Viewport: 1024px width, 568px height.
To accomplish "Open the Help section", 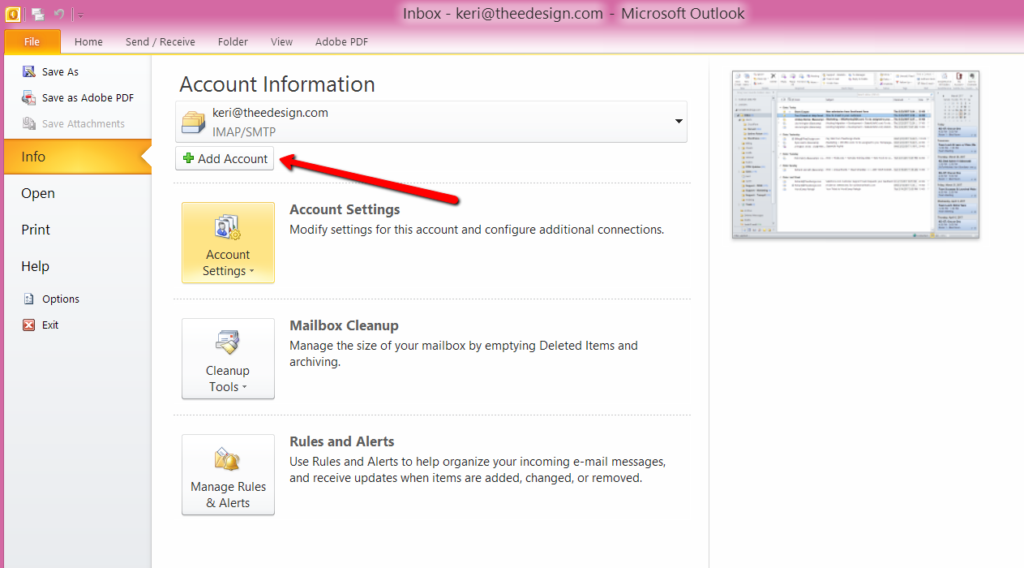I will 35,266.
